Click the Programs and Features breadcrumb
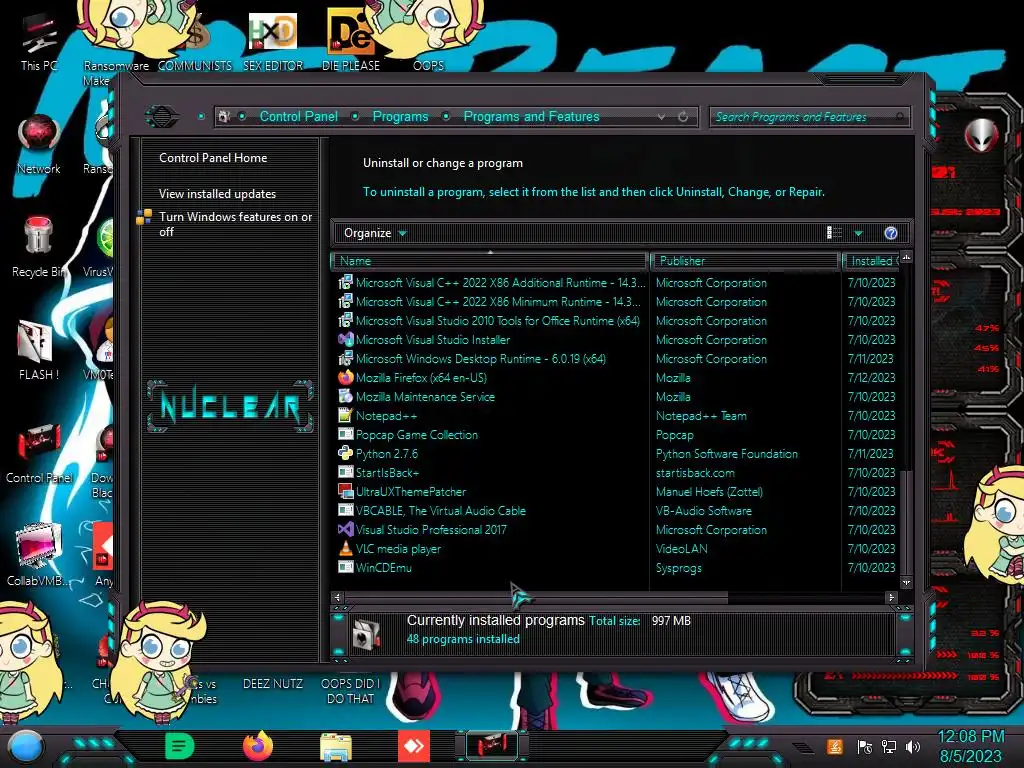Image resolution: width=1024 pixels, height=768 pixels. click(x=531, y=117)
